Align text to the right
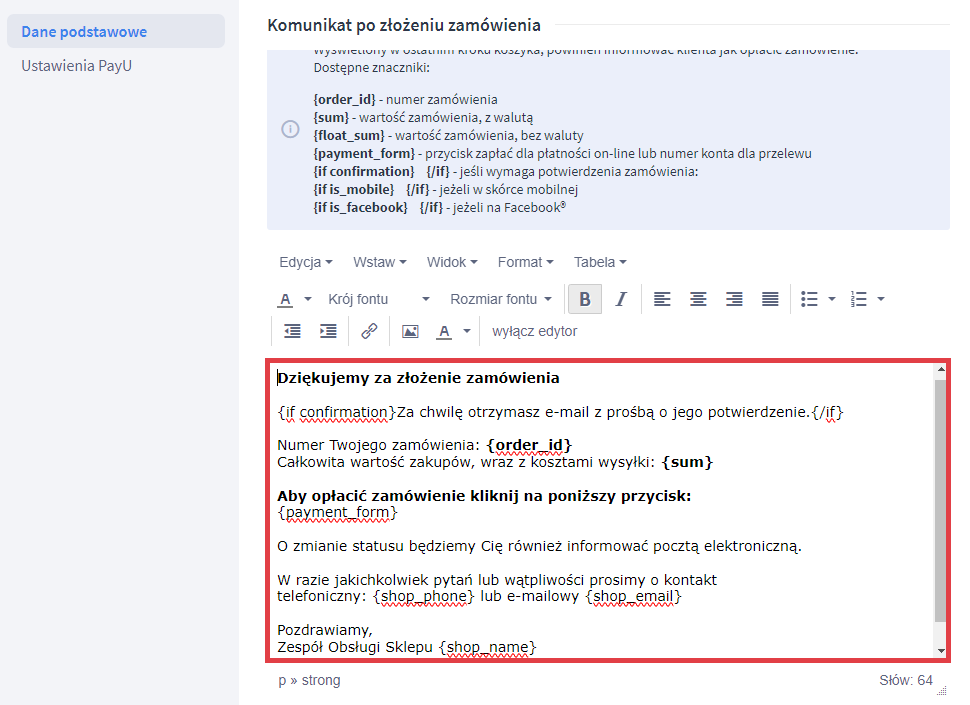The image size is (970, 705). [x=734, y=299]
